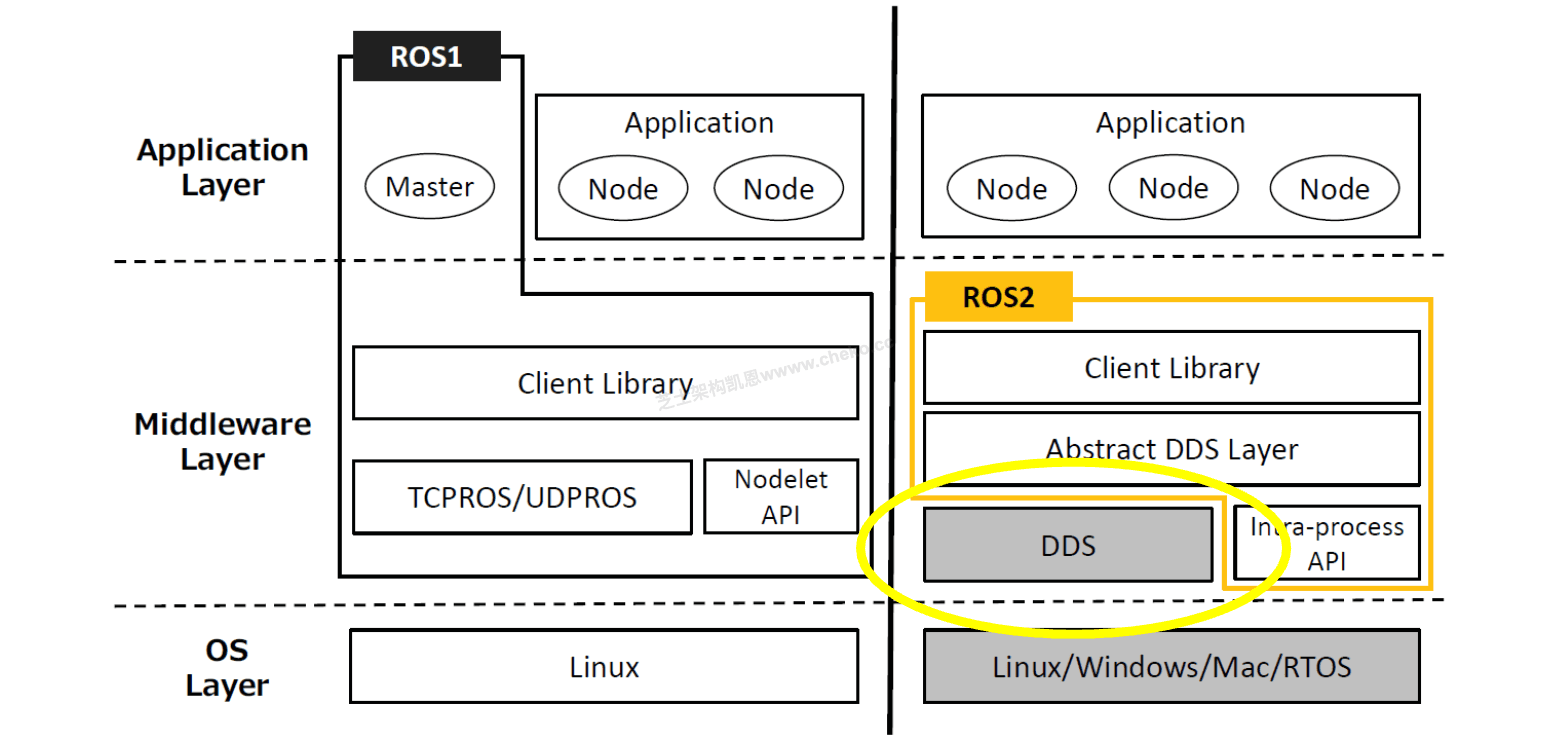Screen dimensions: 1550x747
Task: Click the Application title in ROS1 box
Action: coord(699,123)
